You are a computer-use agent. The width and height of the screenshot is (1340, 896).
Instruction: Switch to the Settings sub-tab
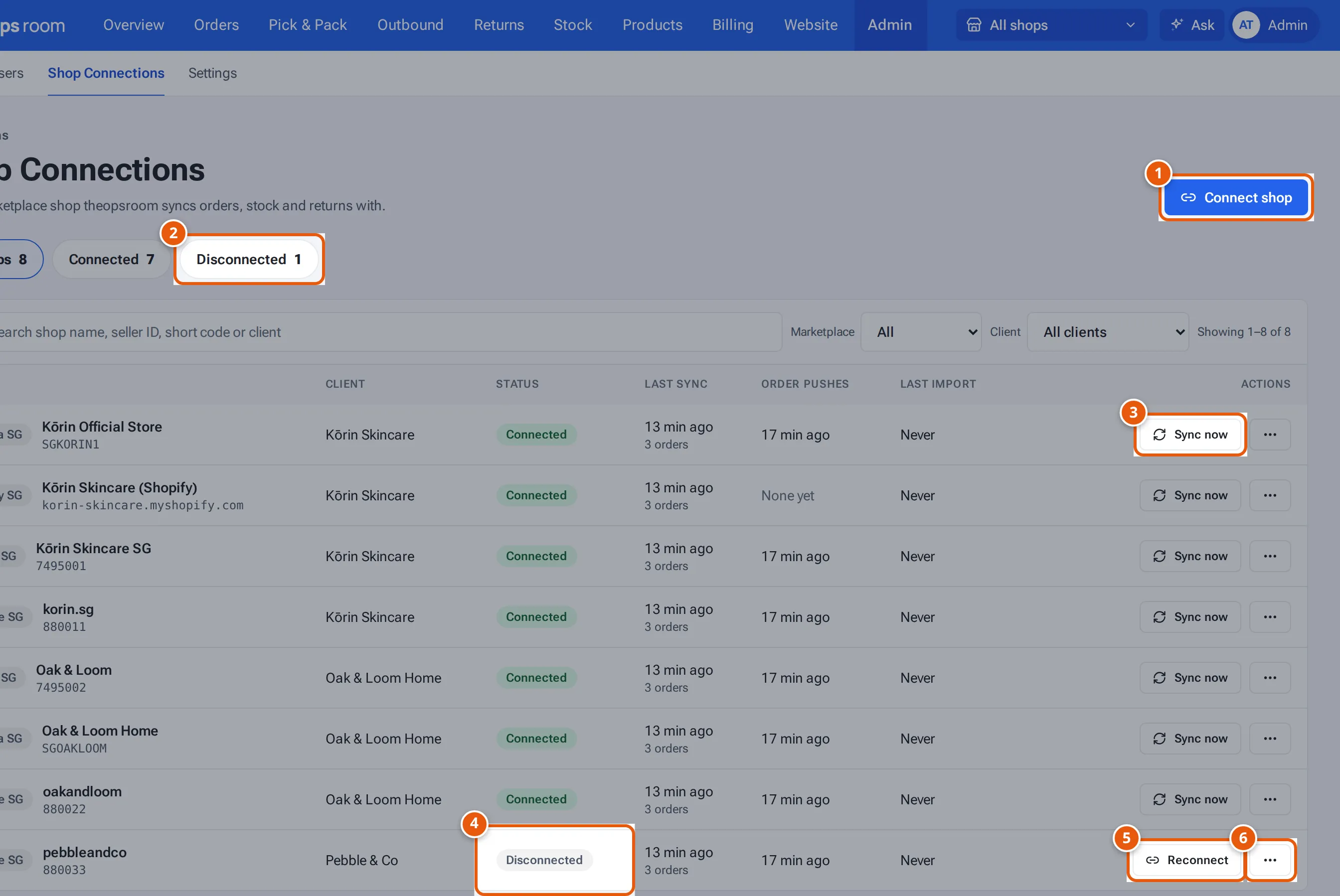[213, 73]
